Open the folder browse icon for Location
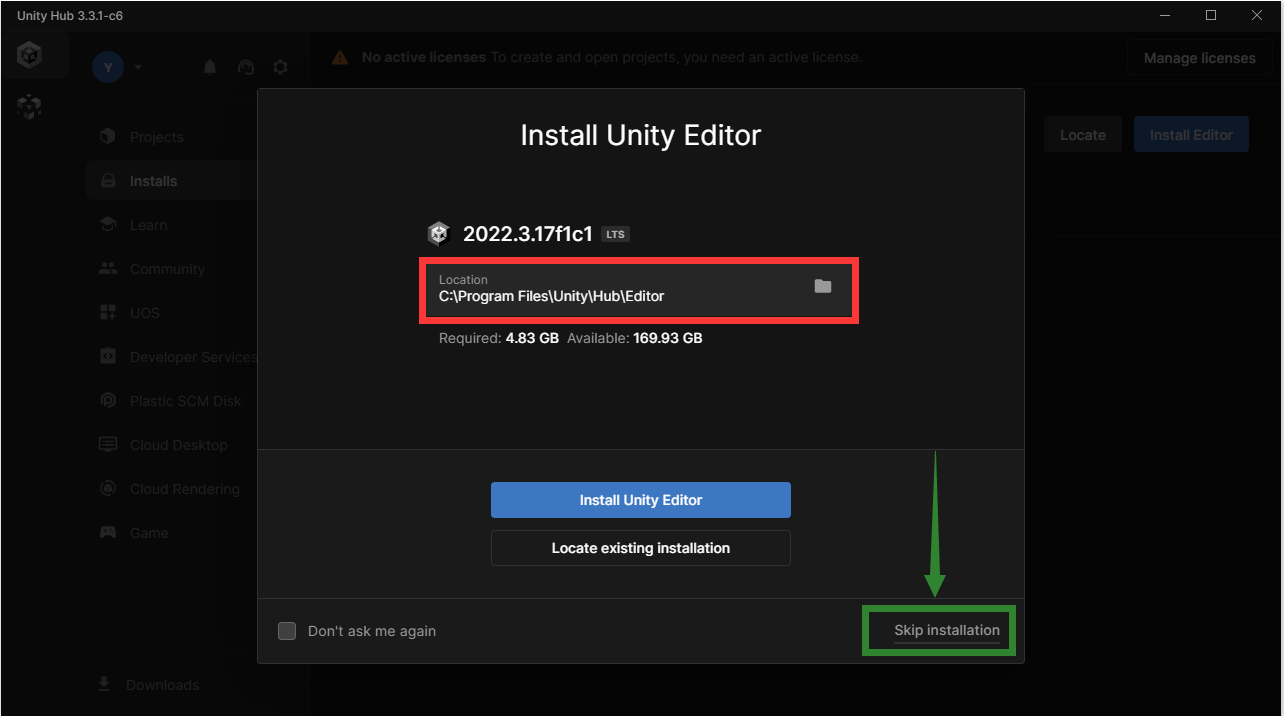 click(823, 286)
